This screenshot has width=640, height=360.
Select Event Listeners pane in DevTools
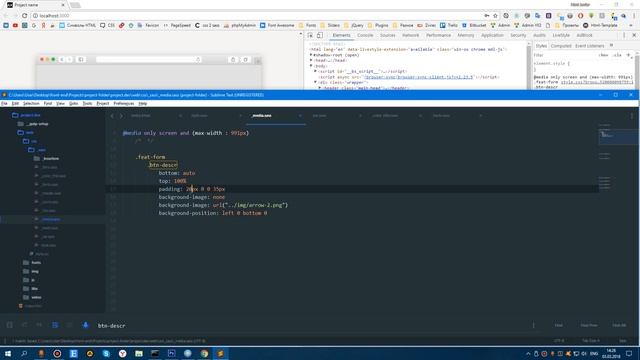pyautogui.click(x=589, y=46)
